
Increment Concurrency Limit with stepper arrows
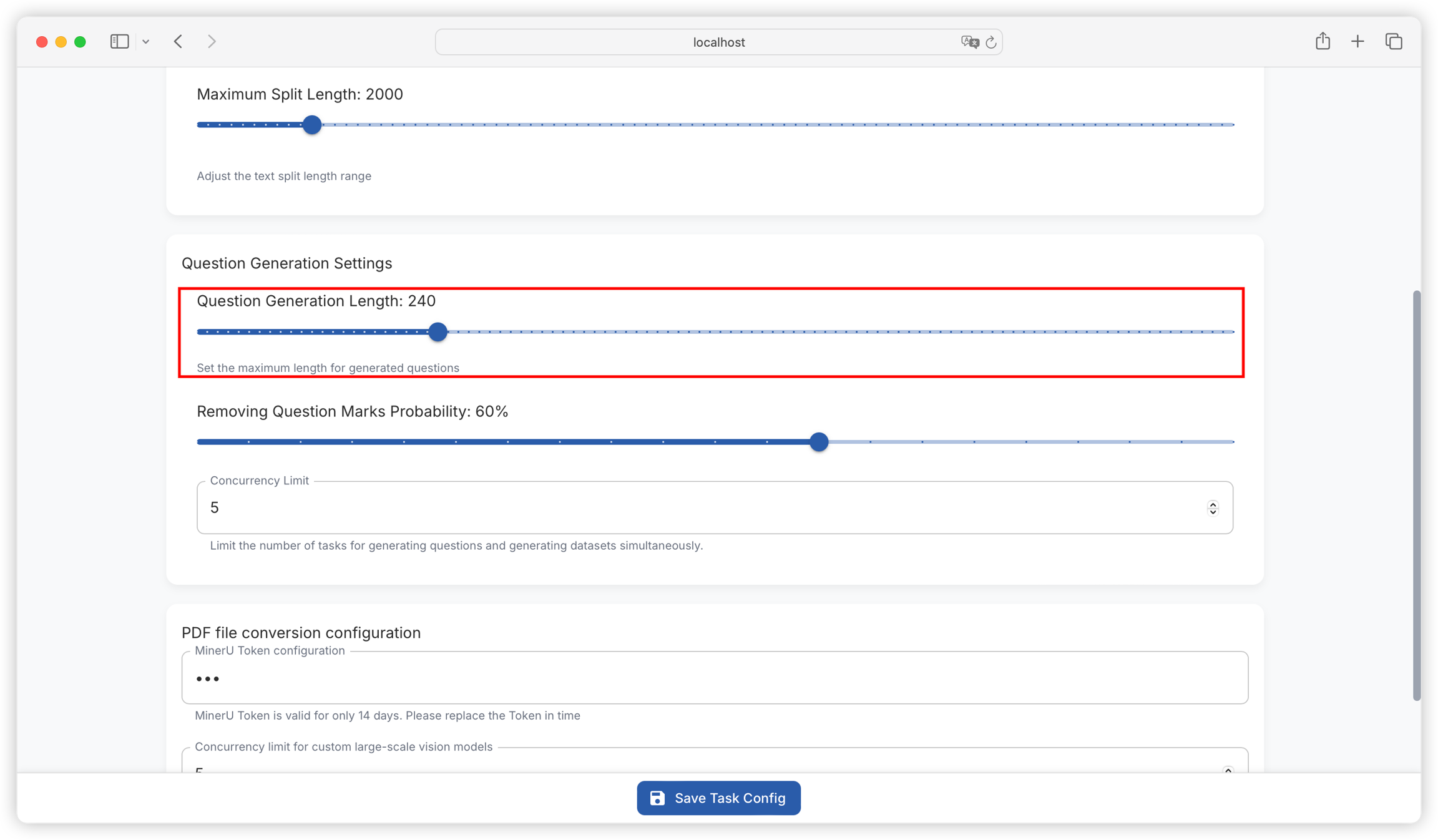pyautogui.click(x=1213, y=504)
